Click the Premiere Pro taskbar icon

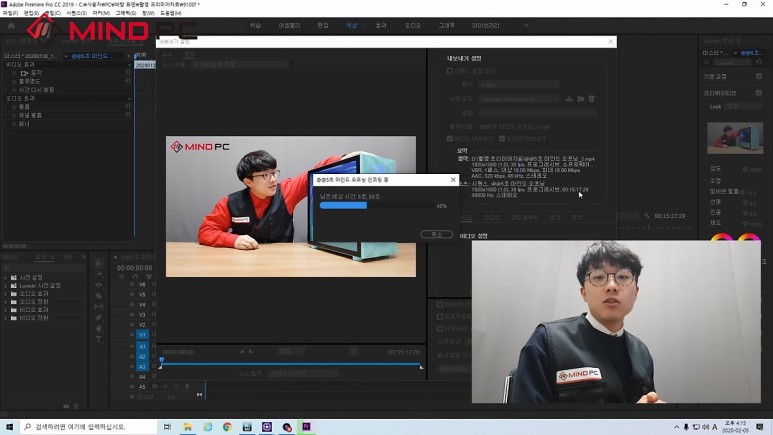306,427
